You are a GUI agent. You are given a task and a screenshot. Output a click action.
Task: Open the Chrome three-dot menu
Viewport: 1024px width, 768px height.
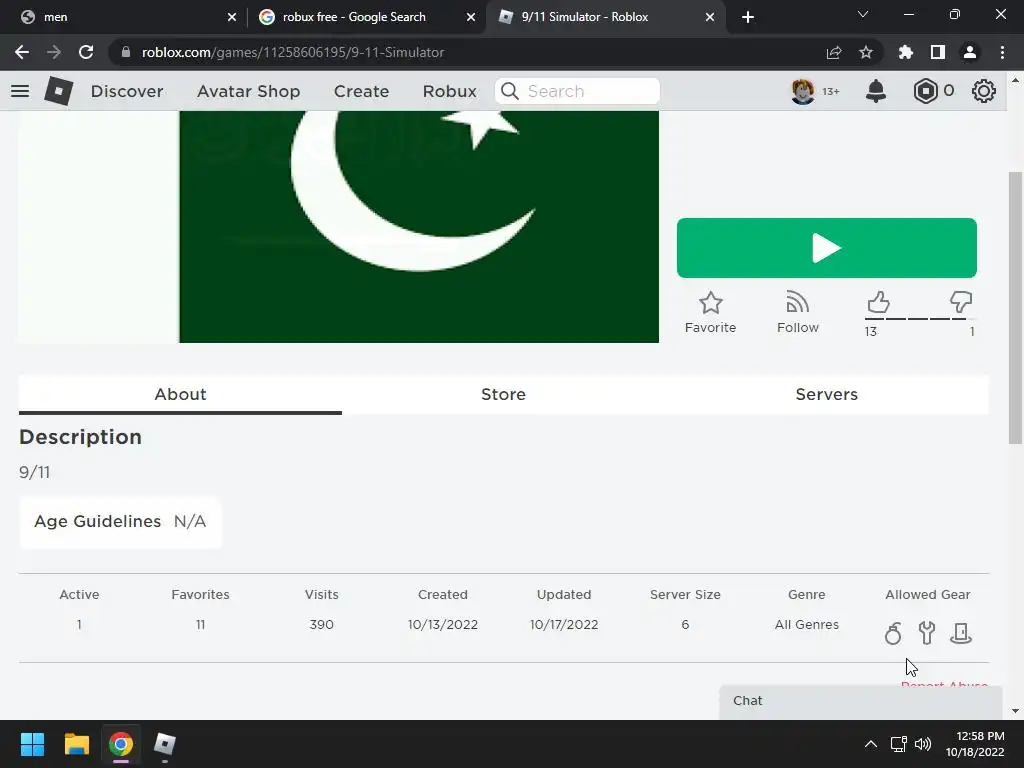click(x=1002, y=52)
